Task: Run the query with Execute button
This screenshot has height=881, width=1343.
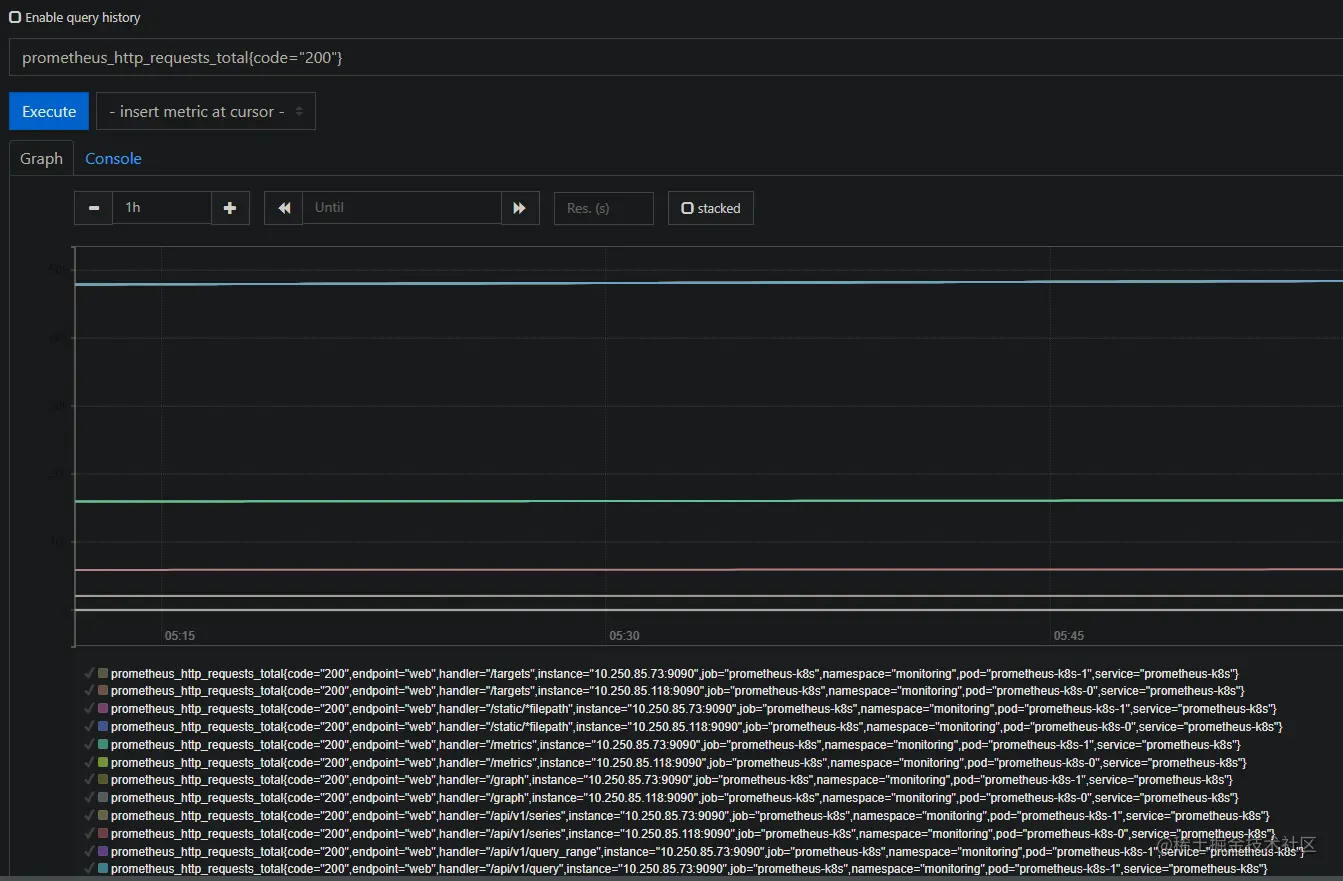Action: [49, 111]
